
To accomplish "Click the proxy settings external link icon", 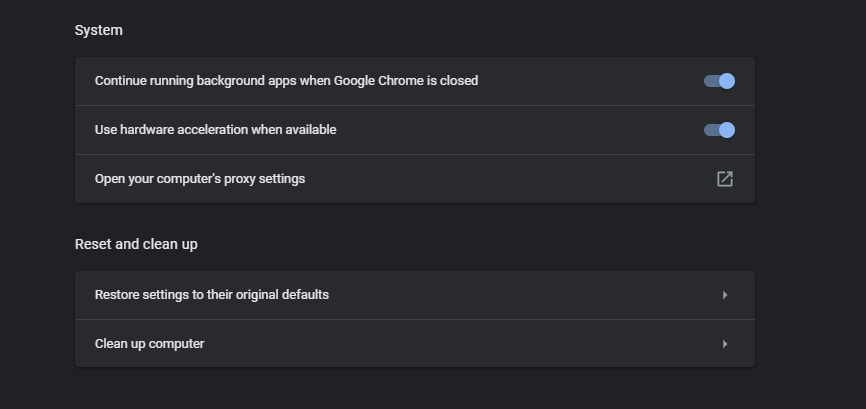I will (725, 179).
